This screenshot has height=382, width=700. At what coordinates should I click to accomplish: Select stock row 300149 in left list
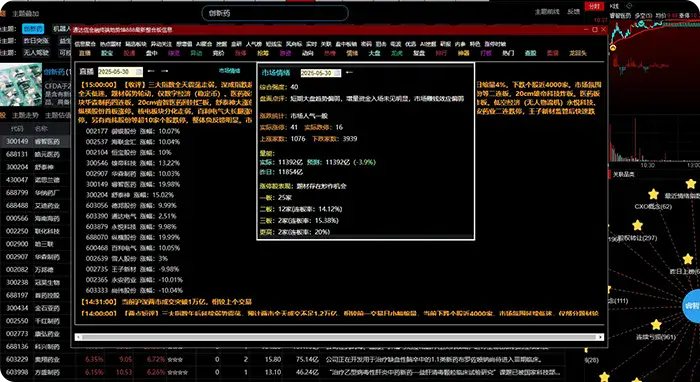(36, 141)
